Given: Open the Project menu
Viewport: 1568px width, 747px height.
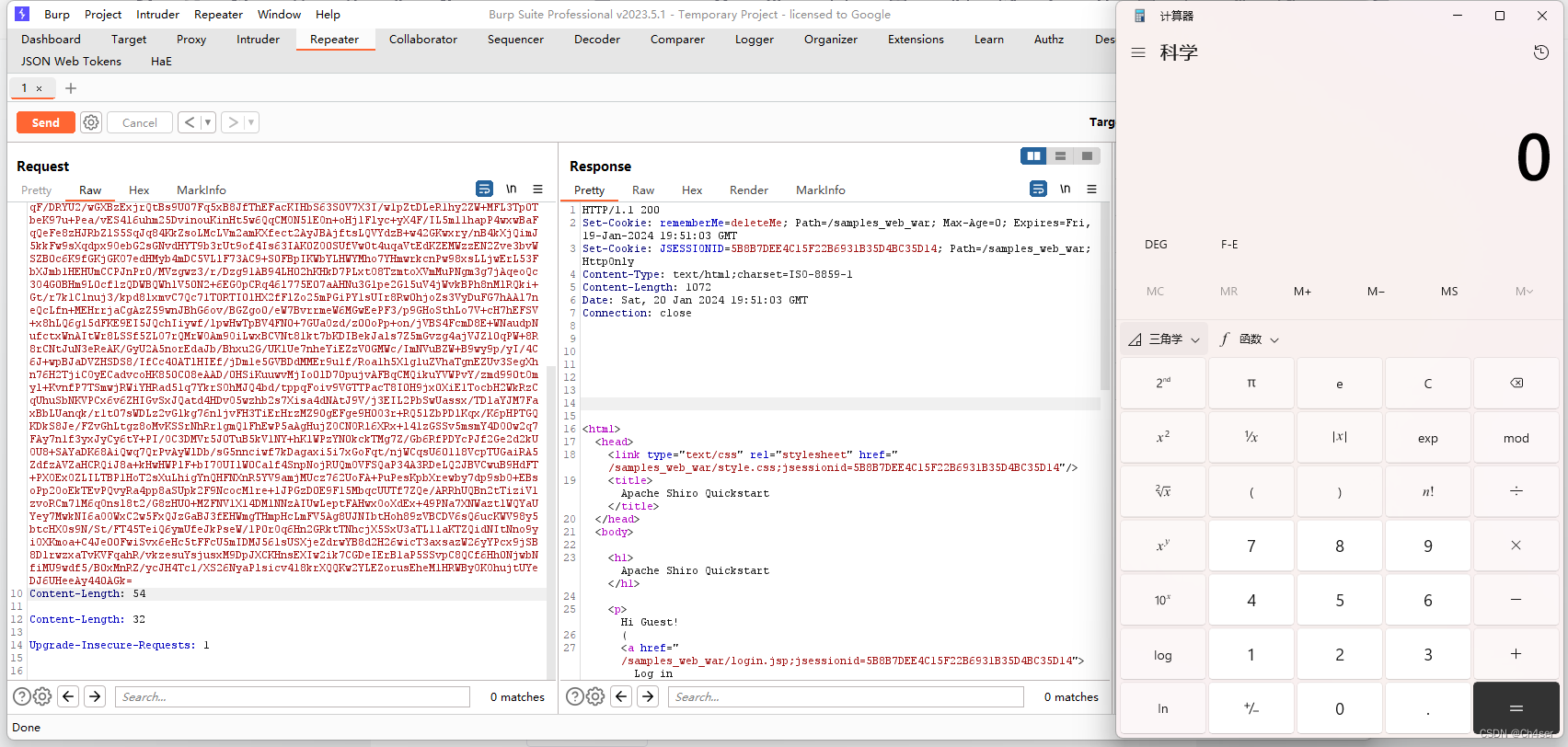Looking at the screenshot, I should pyautogui.click(x=103, y=14).
